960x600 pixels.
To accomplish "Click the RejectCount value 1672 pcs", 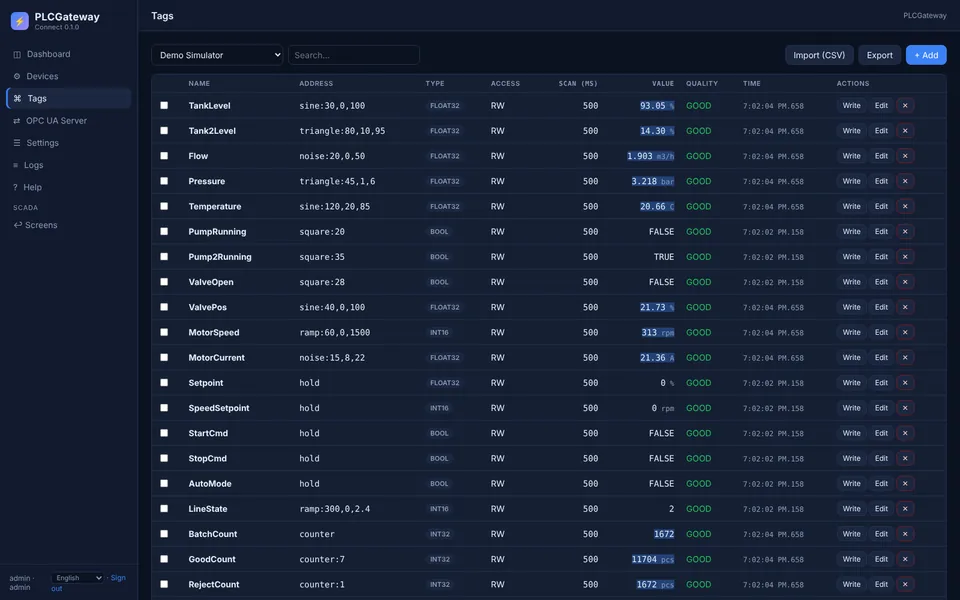I will 655,584.
